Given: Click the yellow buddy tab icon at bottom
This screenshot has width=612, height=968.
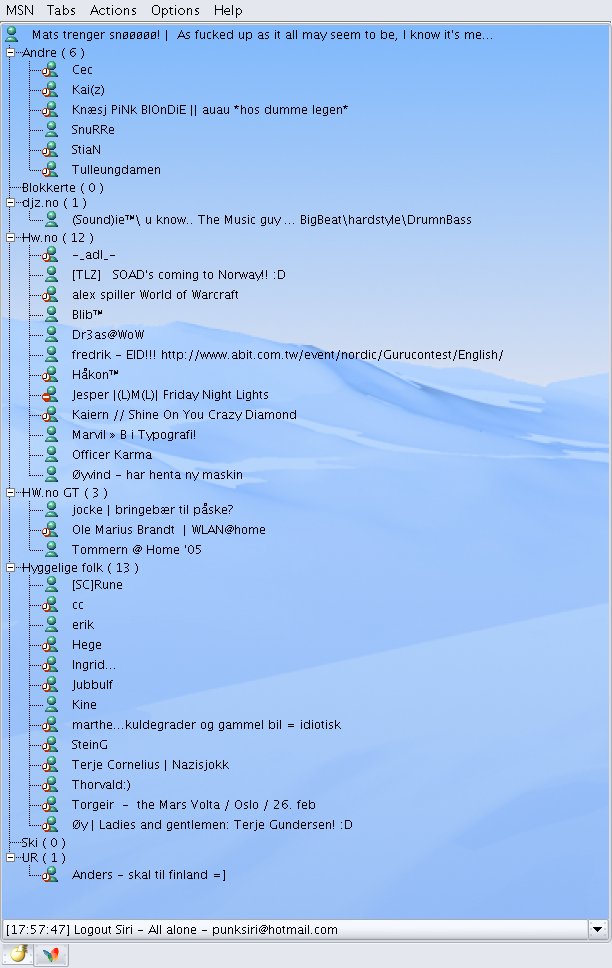Looking at the screenshot, I should tap(17, 954).
